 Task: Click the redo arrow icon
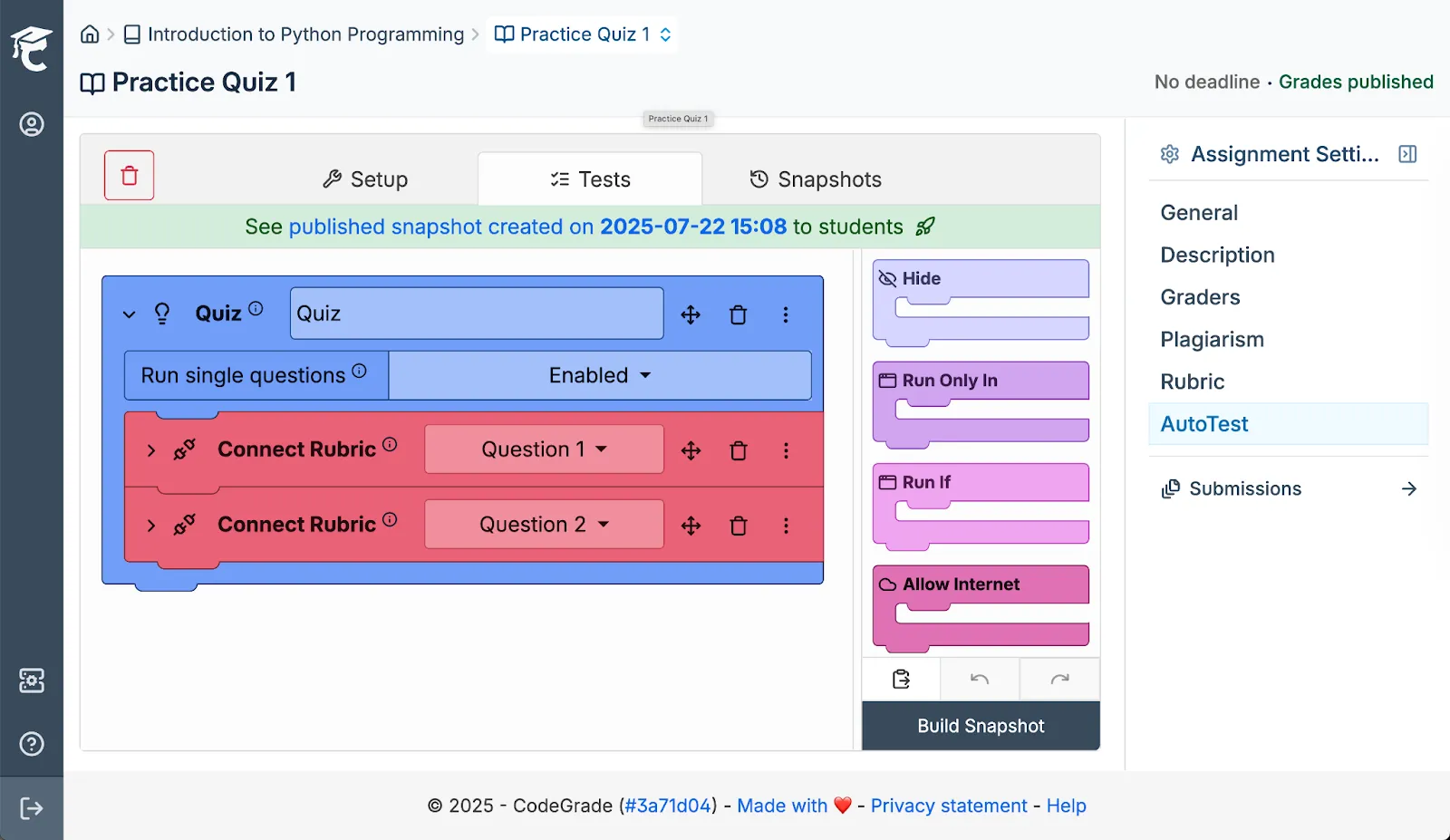click(x=1059, y=679)
